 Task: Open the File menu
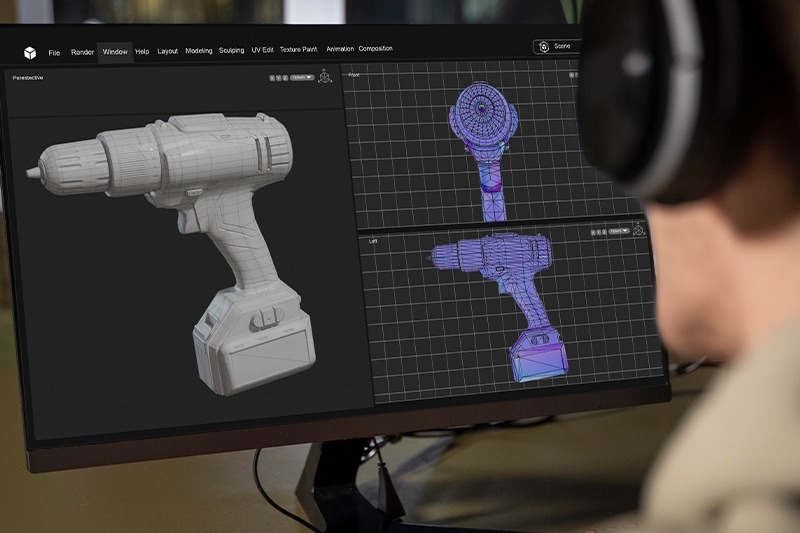coord(54,53)
